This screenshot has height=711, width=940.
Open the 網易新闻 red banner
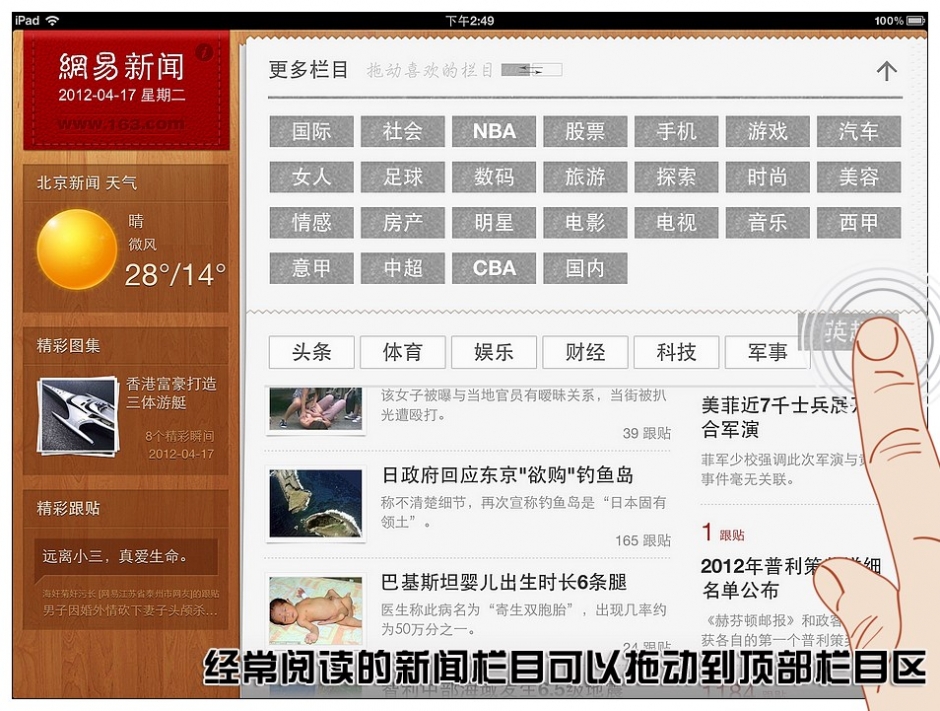(x=126, y=90)
